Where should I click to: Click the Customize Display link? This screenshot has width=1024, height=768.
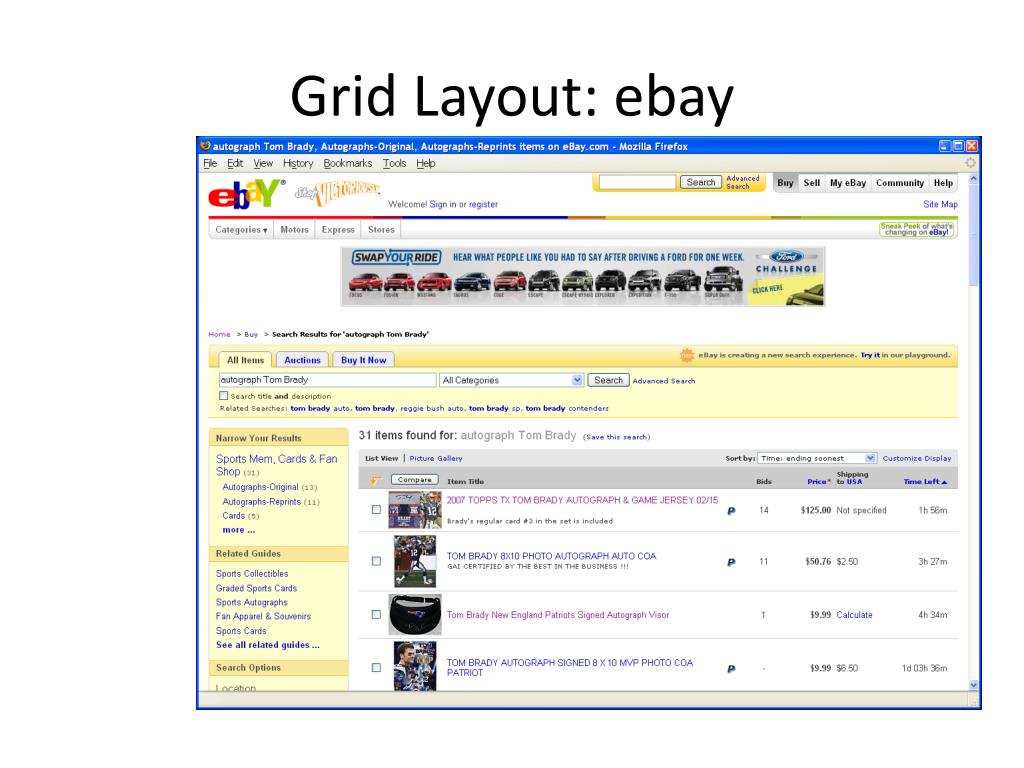click(917, 458)
